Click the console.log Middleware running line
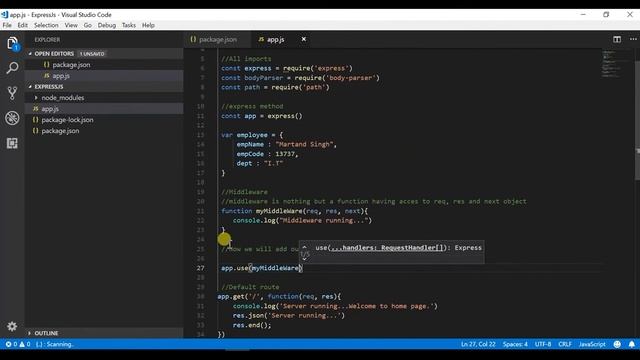 pos(302,220)
